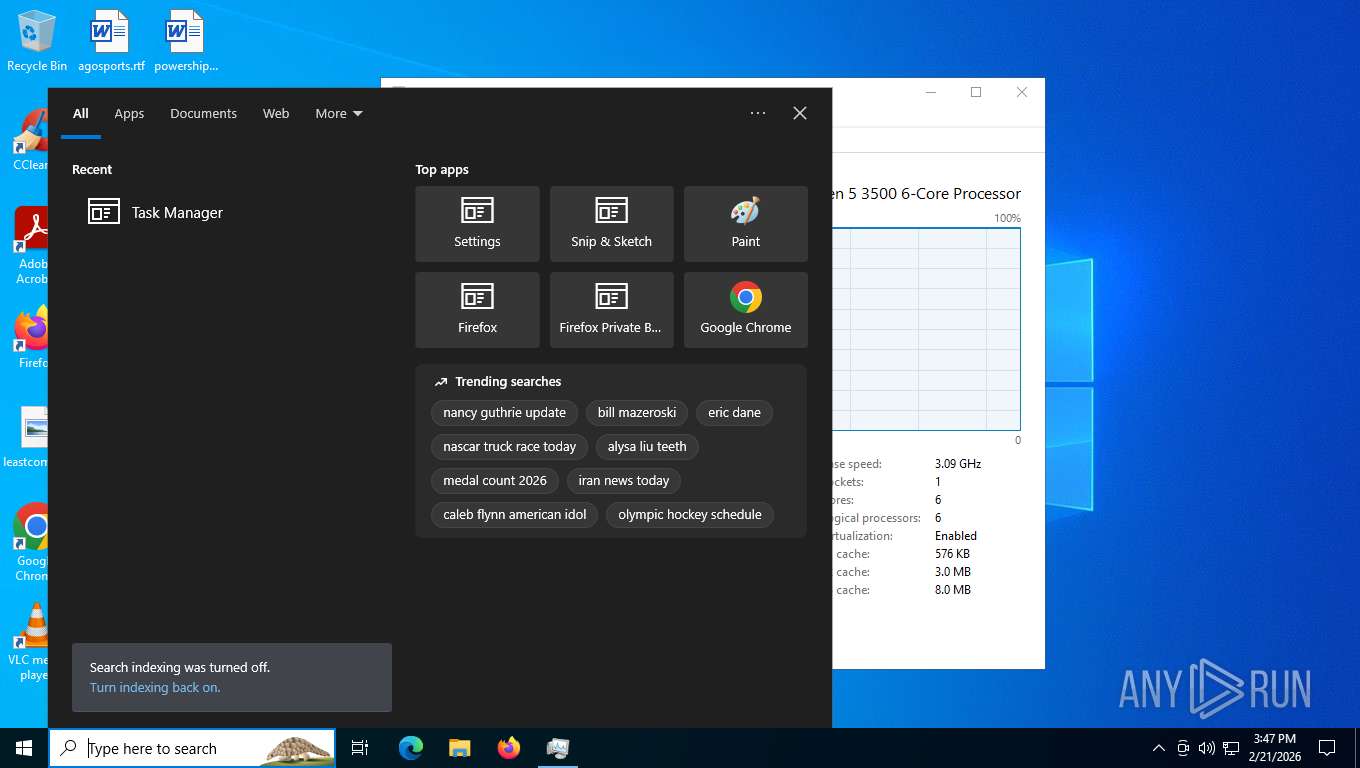
Task: Search trending 'caleb flynn american idol'
Action: point(514,514)
